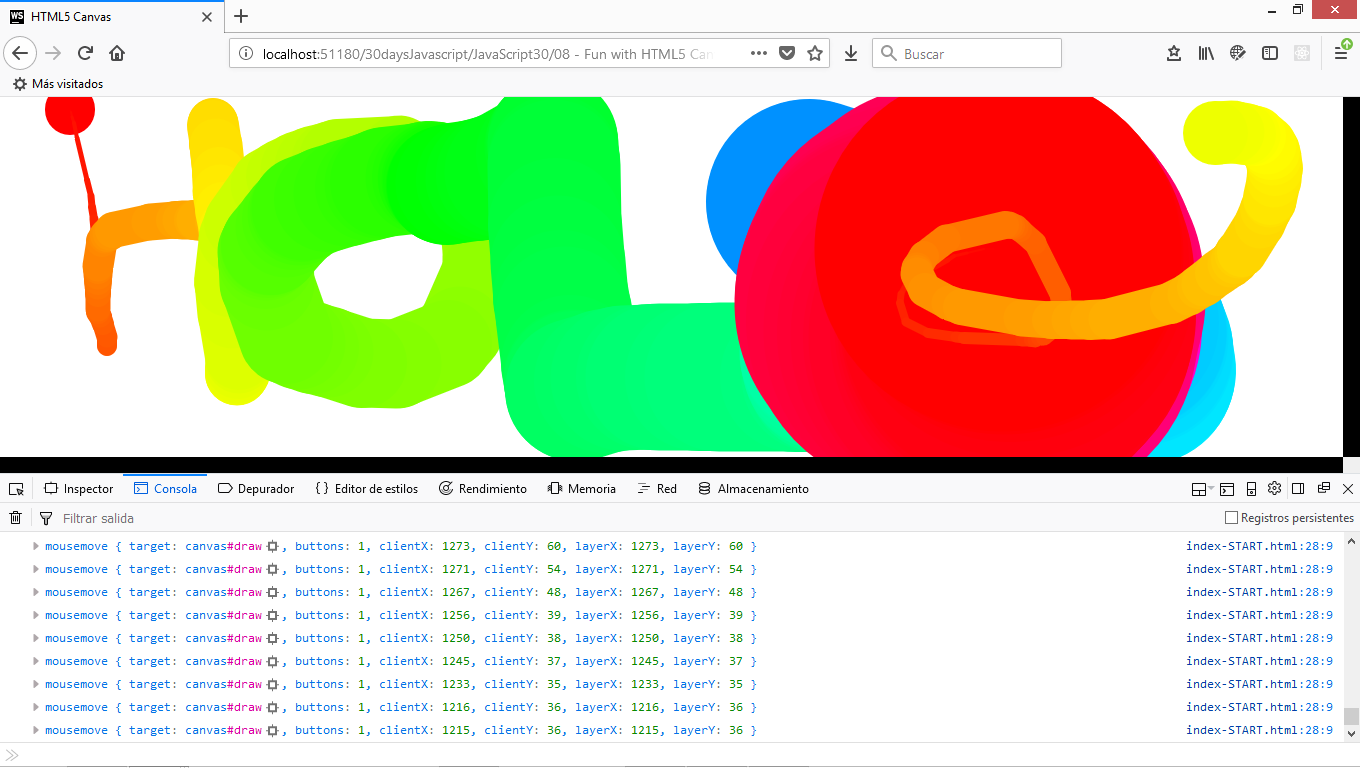Toggle the browser sidebar icon

click(1269, 52)
